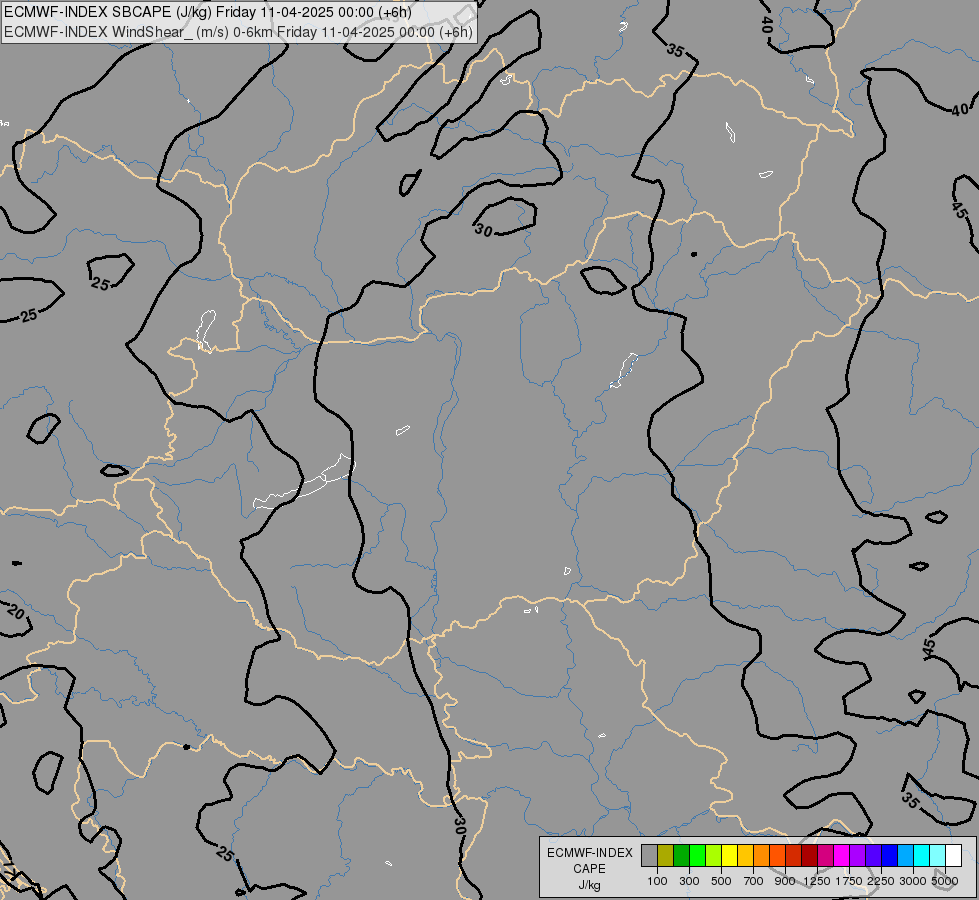
Task: Click the legend value 5000
Action: tap(945, 881)
